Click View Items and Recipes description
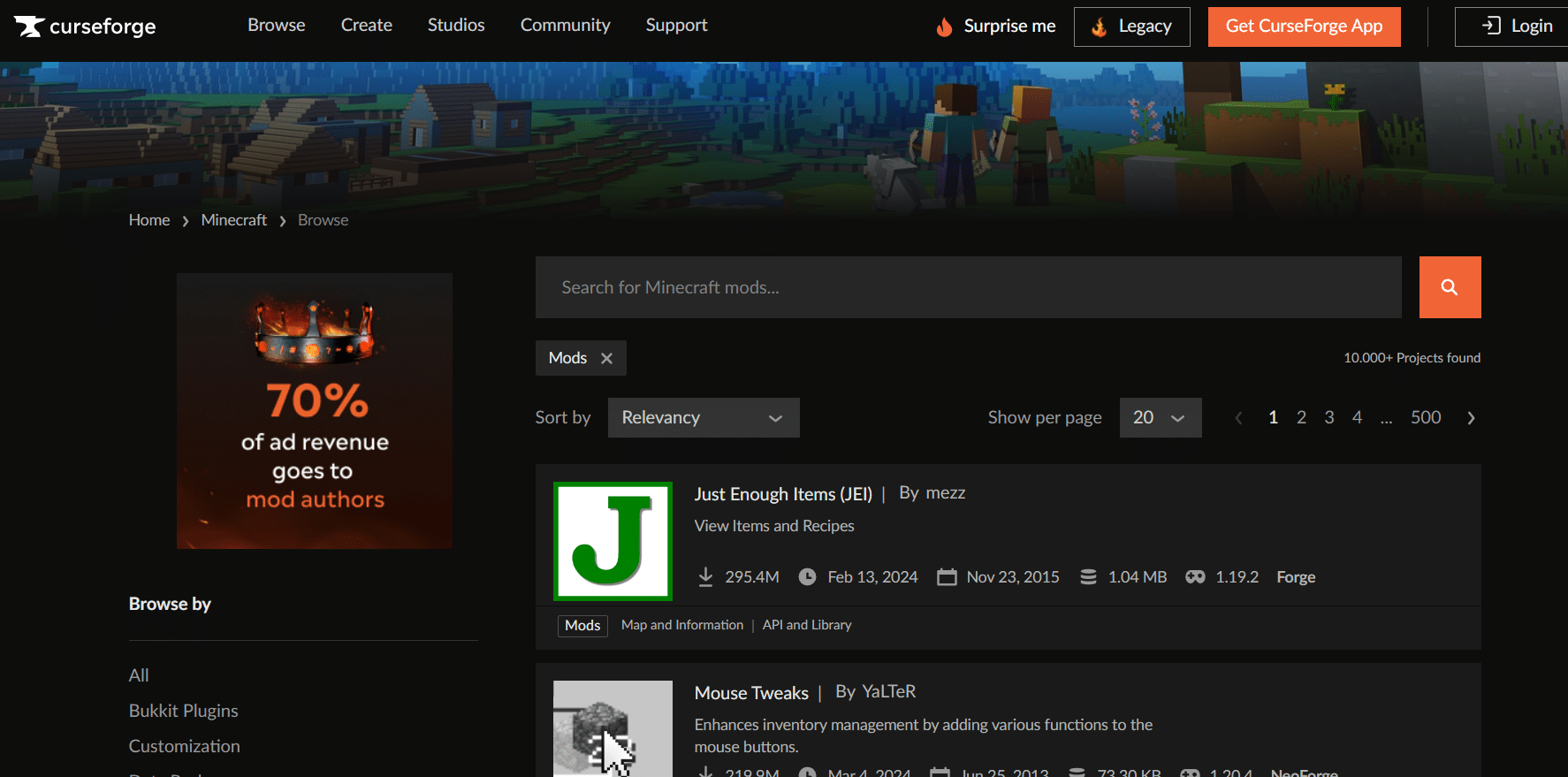 pyautogui.click(x=774, y=526)
